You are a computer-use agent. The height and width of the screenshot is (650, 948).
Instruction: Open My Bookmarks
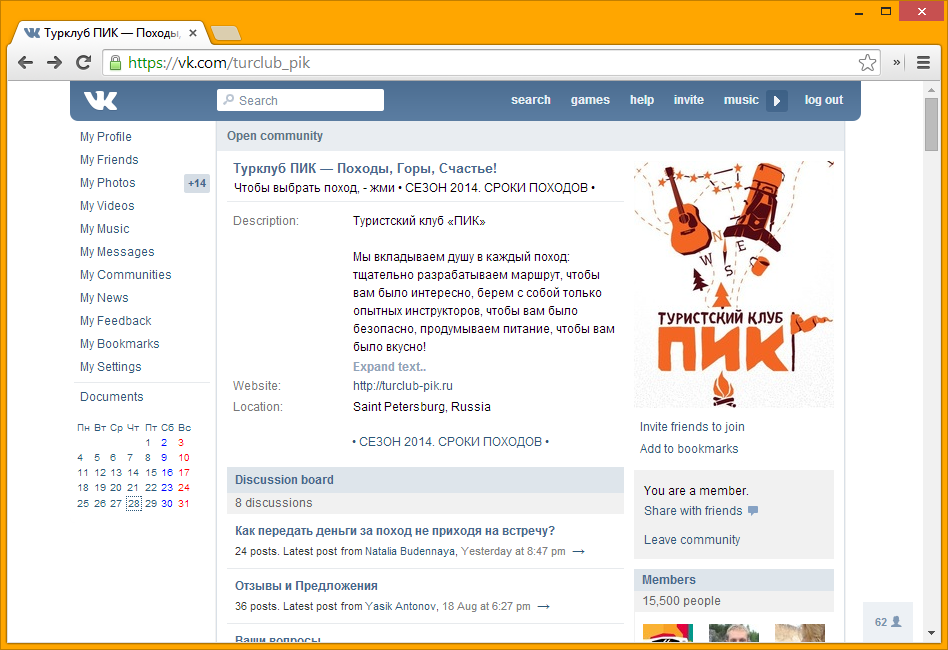tap(120, 343)
